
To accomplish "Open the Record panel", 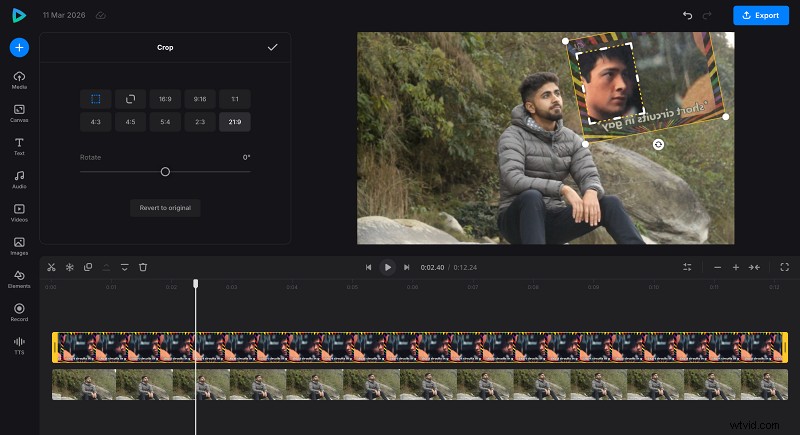I will click(x=19, y=312).
